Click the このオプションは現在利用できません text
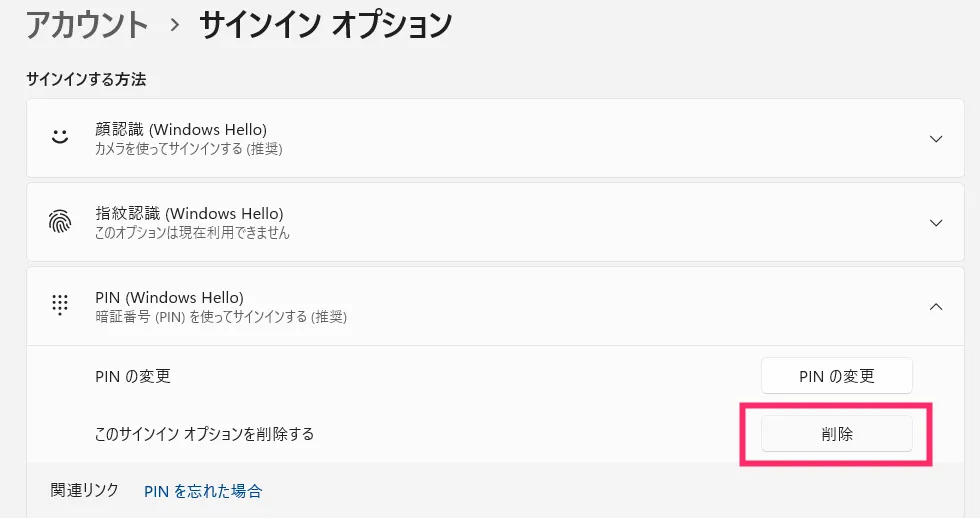This screenshot has height=518, width=980. [x=192, y=232]
